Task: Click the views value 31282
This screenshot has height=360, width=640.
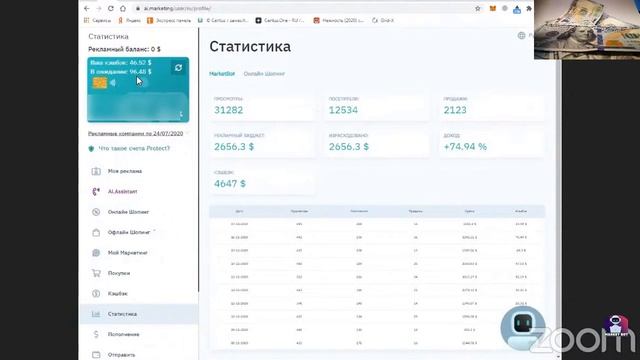Action: (229, 110)
